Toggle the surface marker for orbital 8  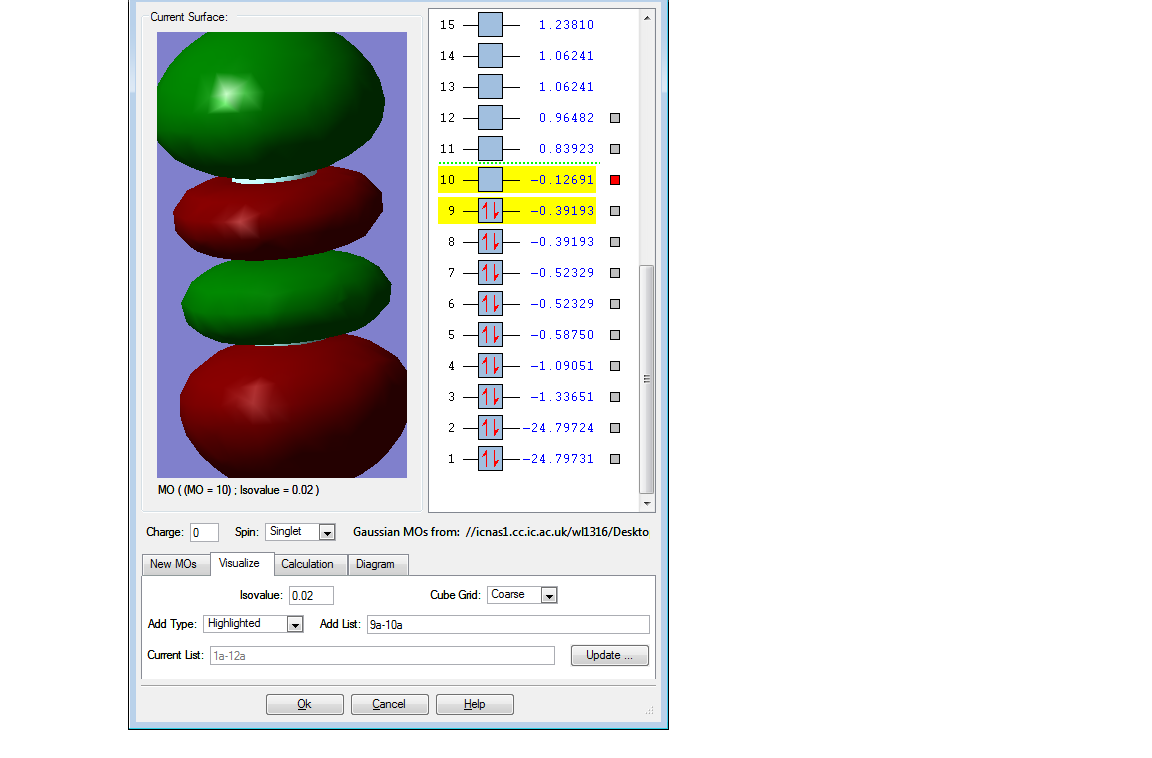[616, 242]
